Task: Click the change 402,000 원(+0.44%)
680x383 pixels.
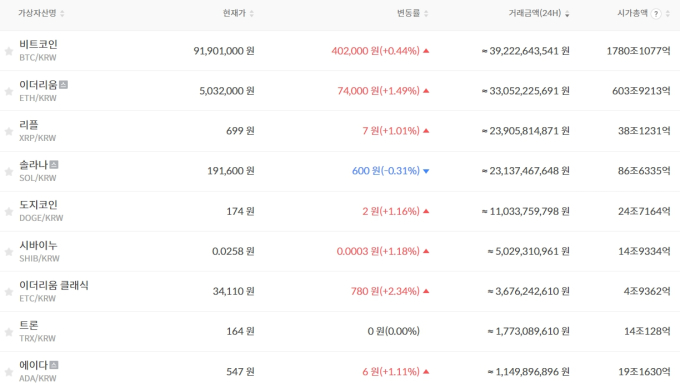Action: pyautogui.click(x=376, y=51)
